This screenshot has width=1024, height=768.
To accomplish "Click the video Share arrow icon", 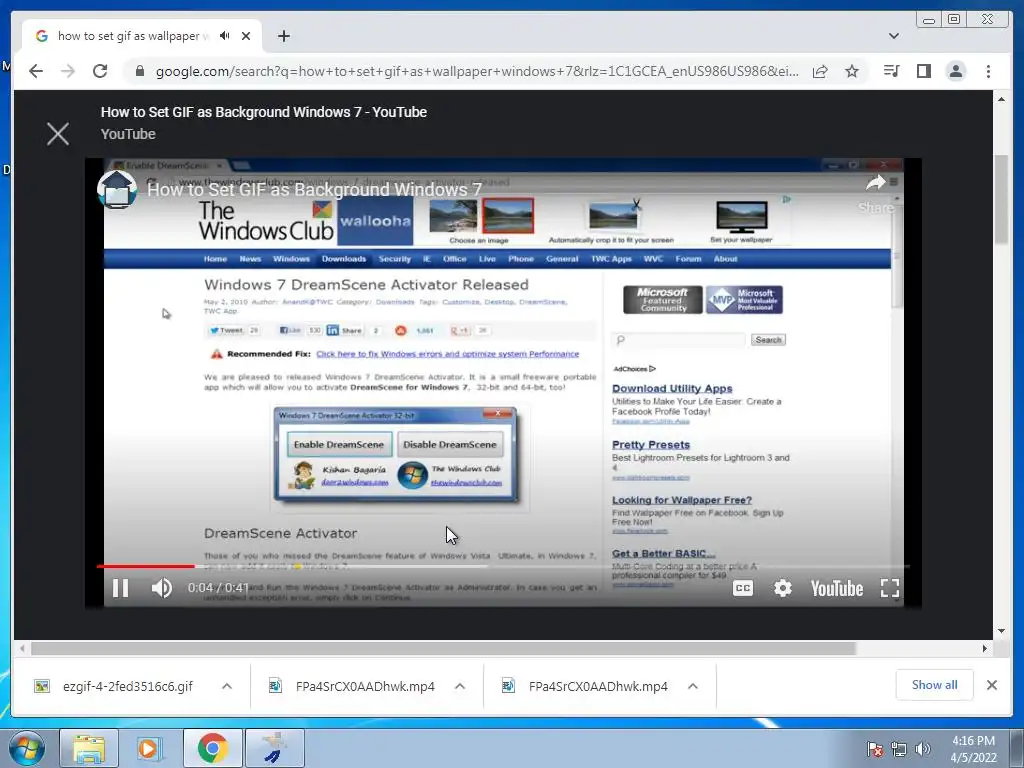I will pos(876,184).
